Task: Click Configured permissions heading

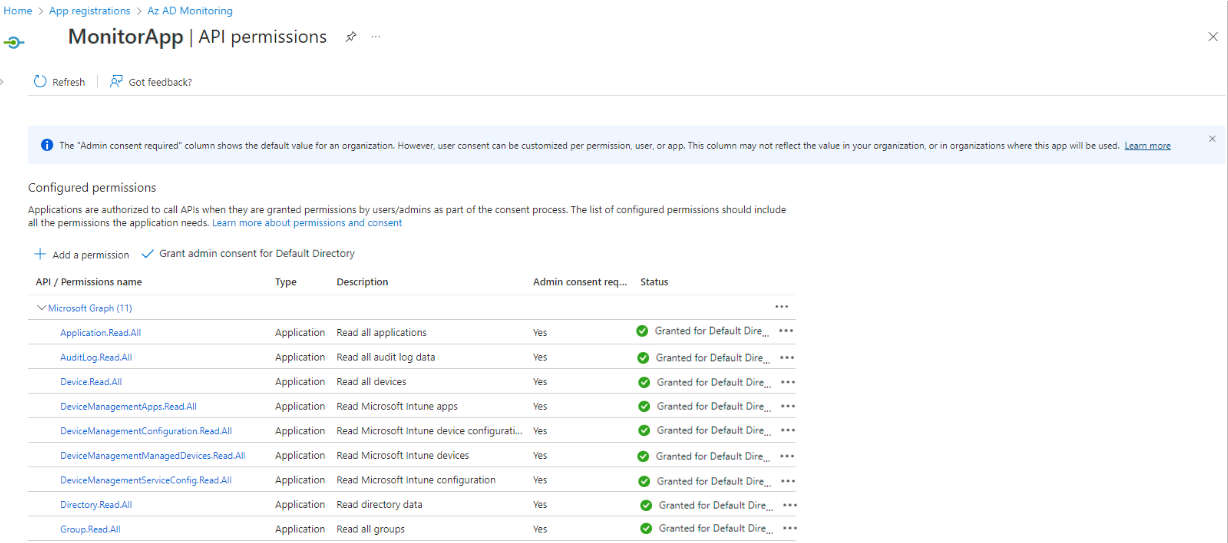Action: click(92, 187)
